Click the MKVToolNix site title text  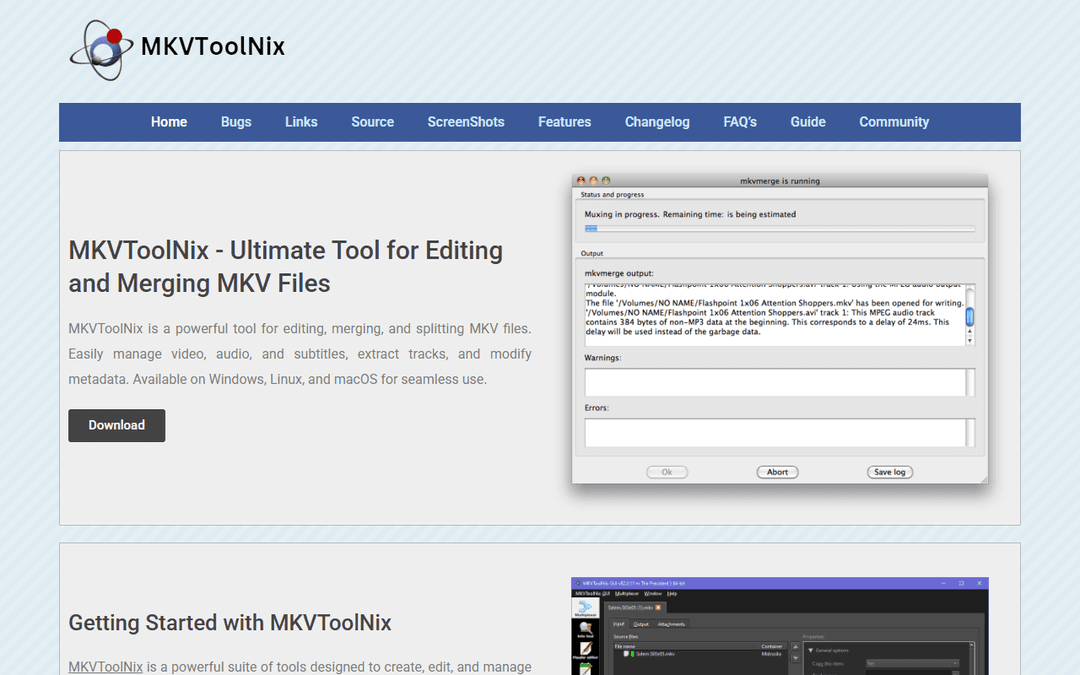(x=213, y=46)
